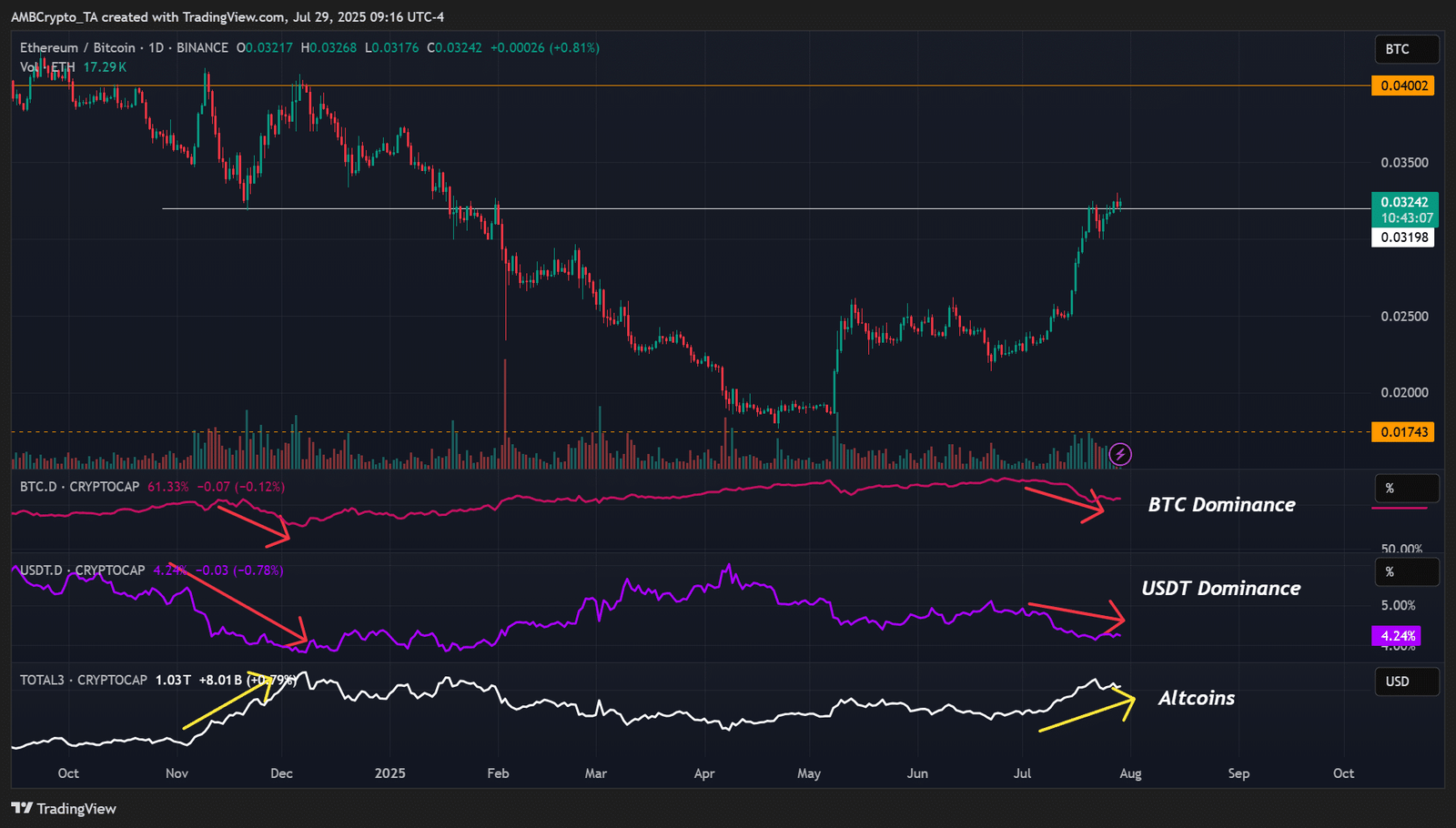This screenshot has height=828, width=1456.
Task: Select the USDT.D CRYPTOCAP legend label
Action: tap(83, 571)
